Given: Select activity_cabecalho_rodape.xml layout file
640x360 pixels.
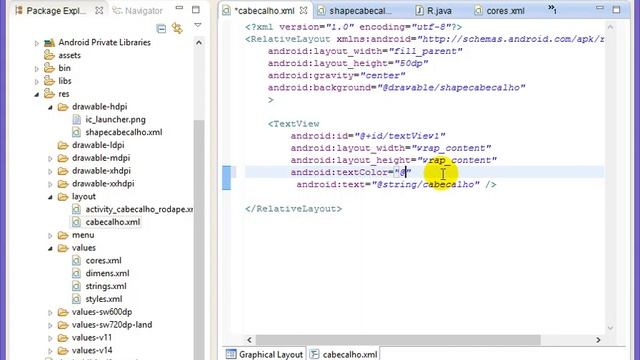Looking at the screenshot, I should pos(139,209).
